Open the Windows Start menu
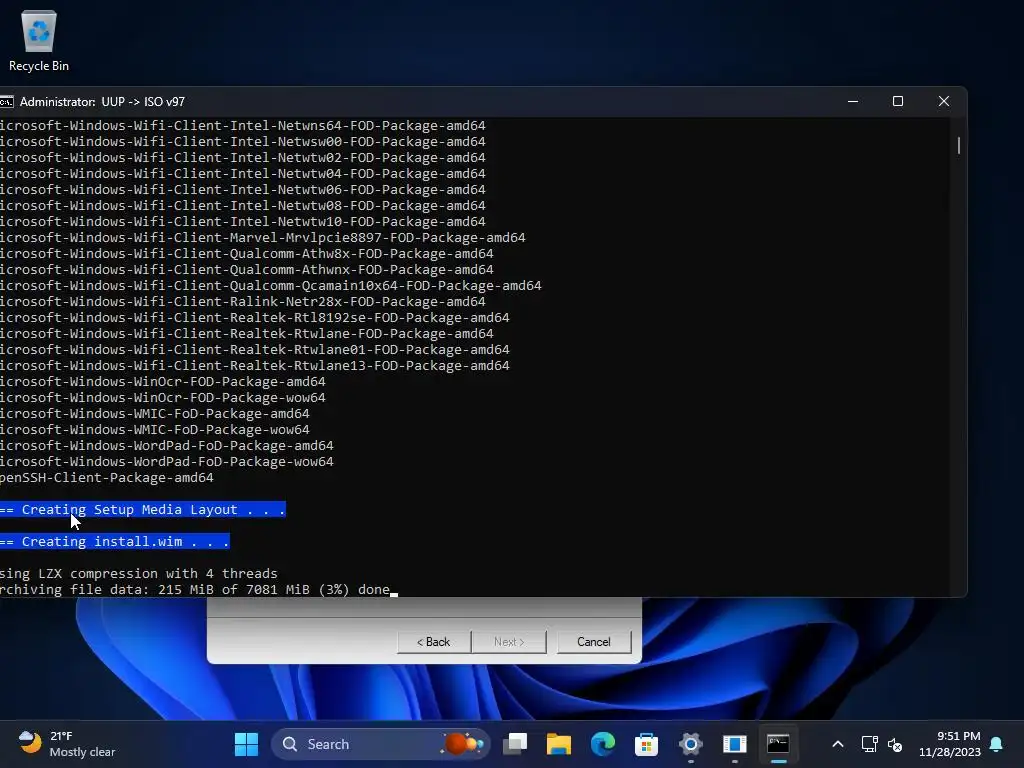1024x768 pixels. (246, 744)
